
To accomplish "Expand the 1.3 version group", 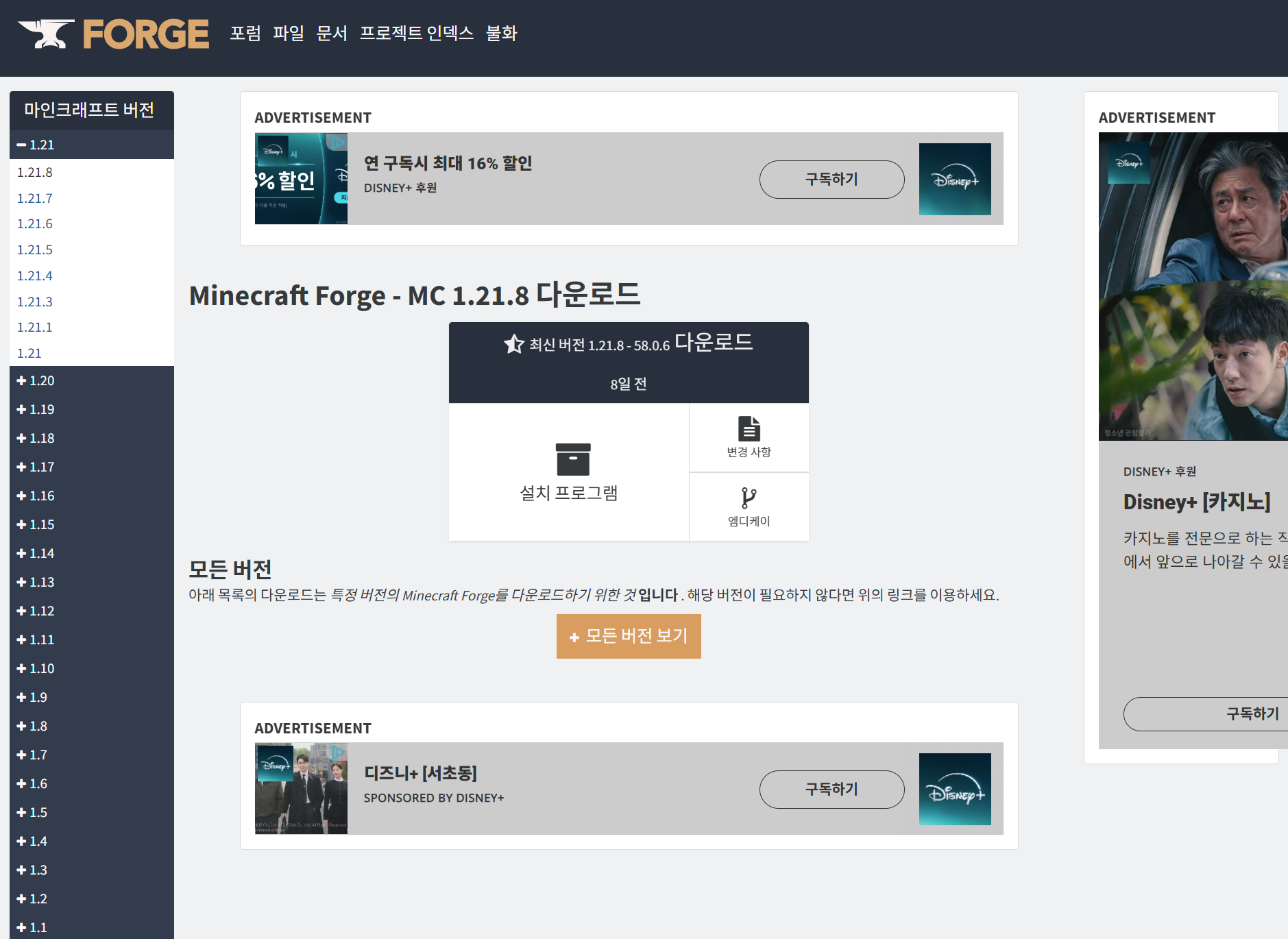I will tap(92, 870).
